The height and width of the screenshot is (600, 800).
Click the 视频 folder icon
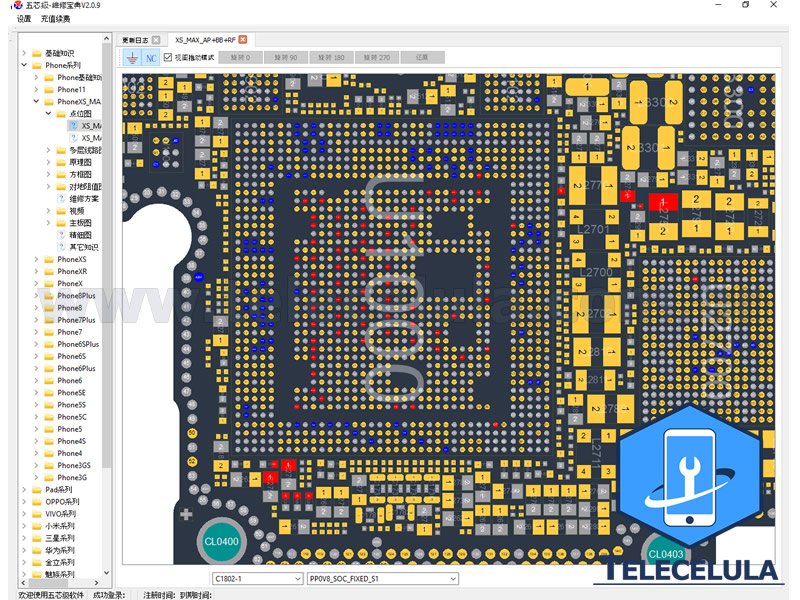(61, 211)
